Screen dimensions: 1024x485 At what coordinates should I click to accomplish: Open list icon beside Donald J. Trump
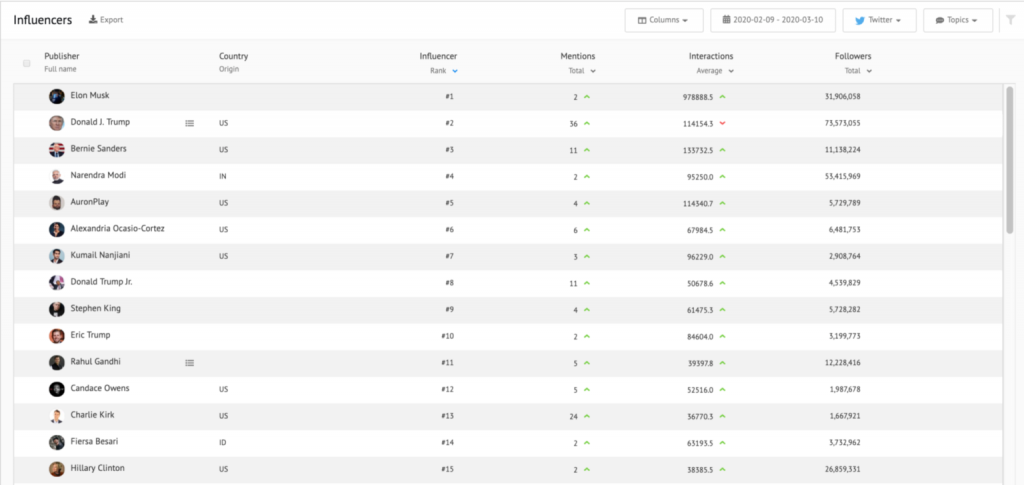[189, 123]
